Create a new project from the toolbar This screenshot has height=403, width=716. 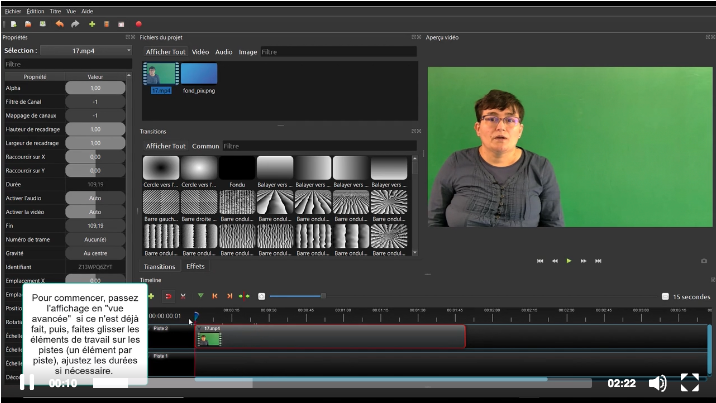[14, 24]
